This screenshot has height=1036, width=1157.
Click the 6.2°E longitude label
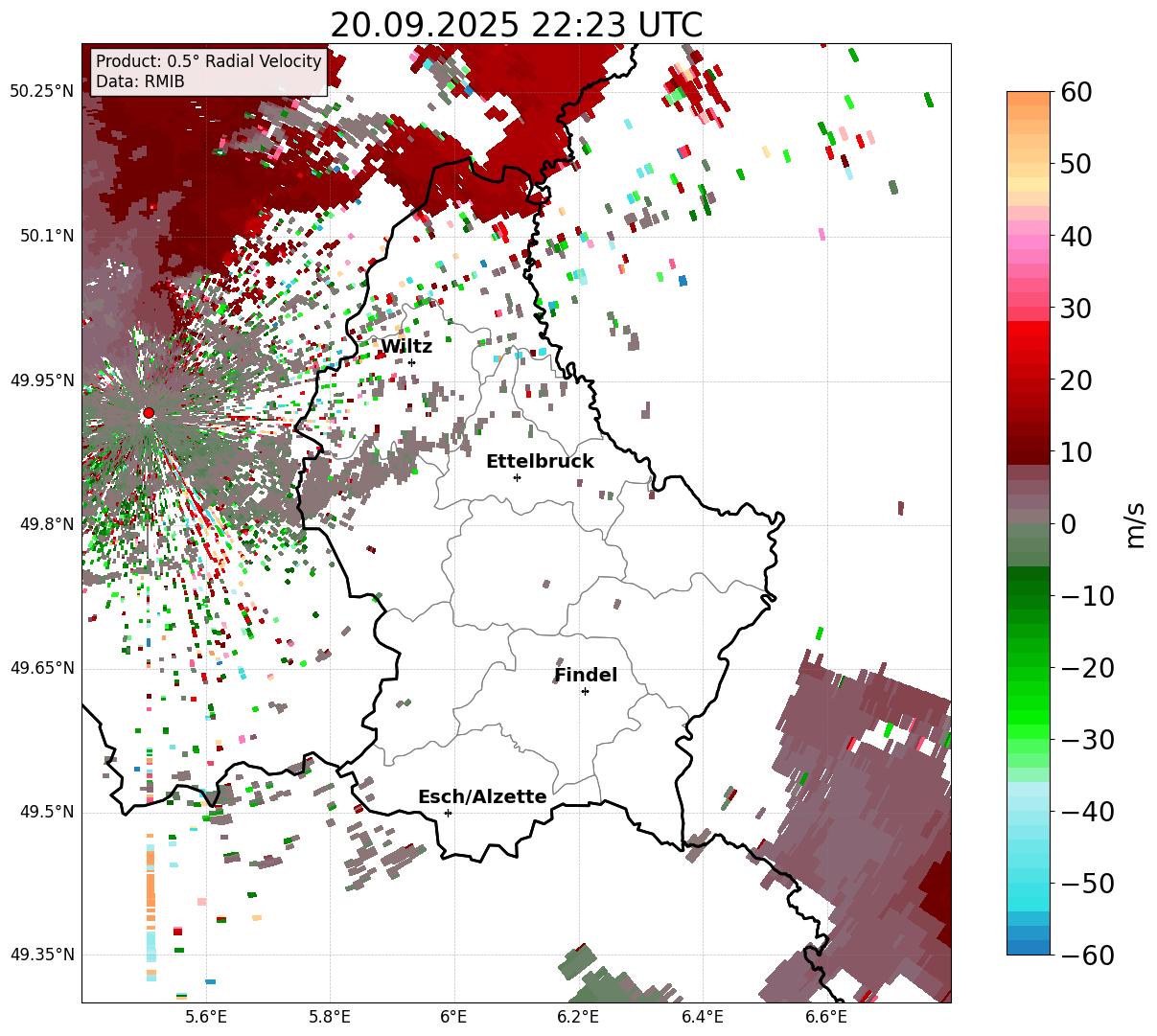579,1016
